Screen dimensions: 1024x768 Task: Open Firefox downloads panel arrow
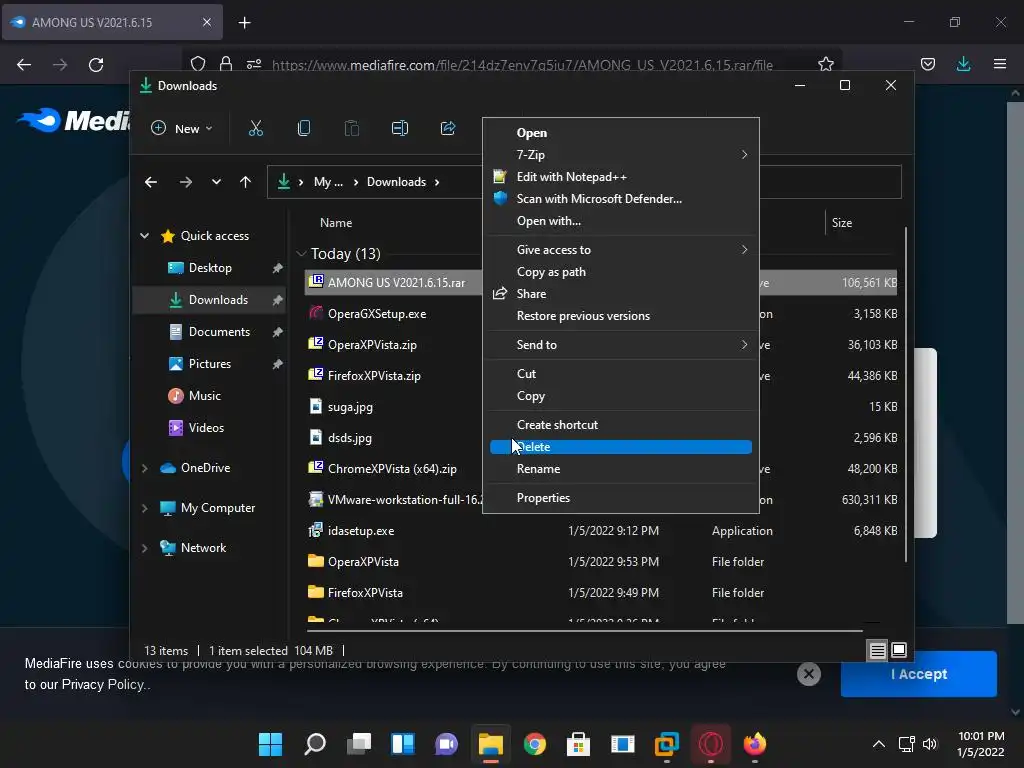pos(963,64)
